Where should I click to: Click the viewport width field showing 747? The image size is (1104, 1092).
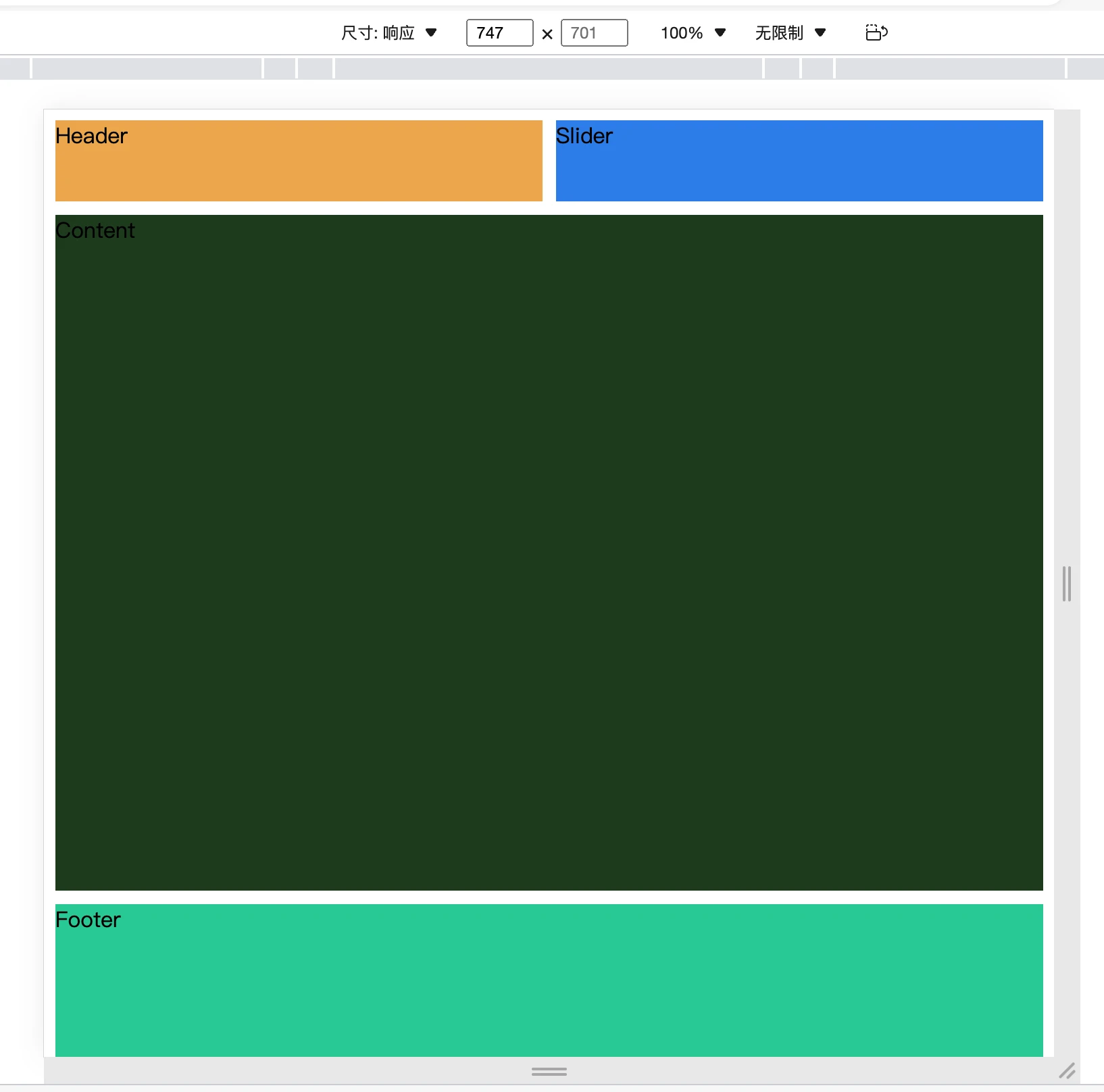click(x=499, y=32)
